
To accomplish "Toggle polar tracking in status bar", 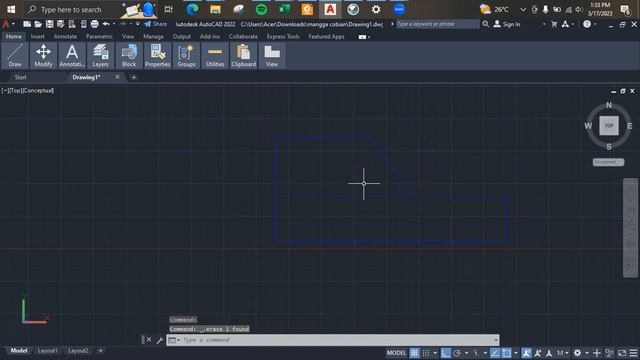I will (457, 353).
